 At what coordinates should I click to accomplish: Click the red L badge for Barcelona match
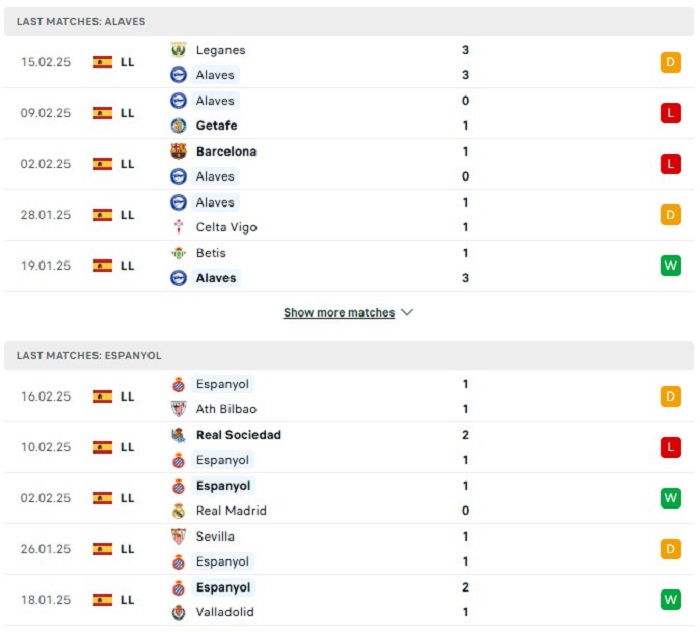[671, 164]
